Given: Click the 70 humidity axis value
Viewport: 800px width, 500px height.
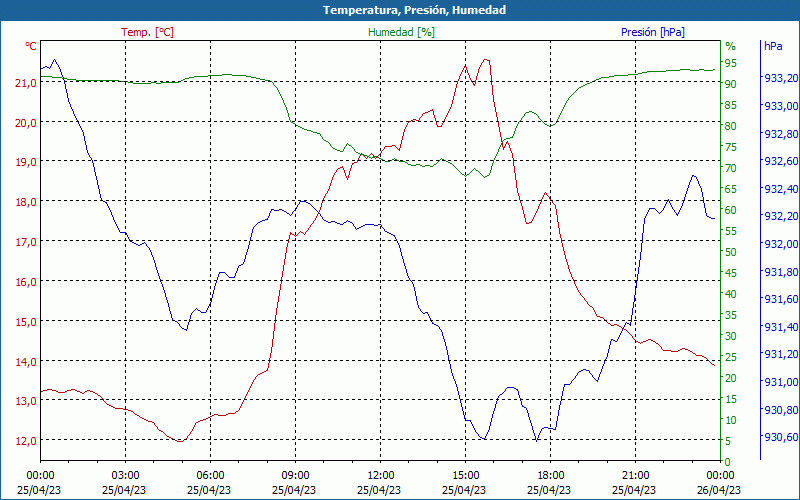Looking at the screenshot, I should [x=731, y=168].
